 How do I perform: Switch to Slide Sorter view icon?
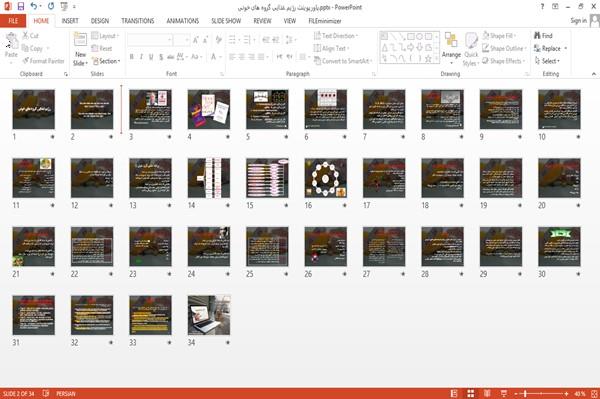[x=471, y=393]
